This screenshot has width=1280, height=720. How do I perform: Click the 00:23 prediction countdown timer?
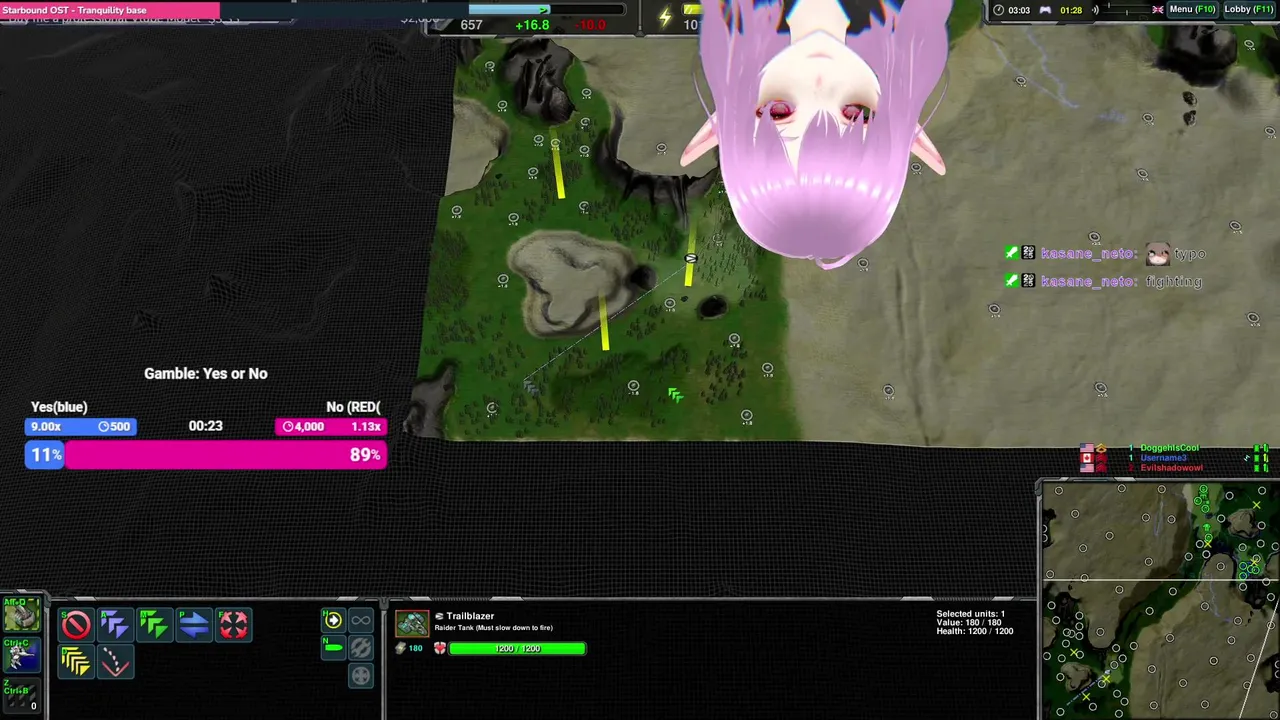205,426
